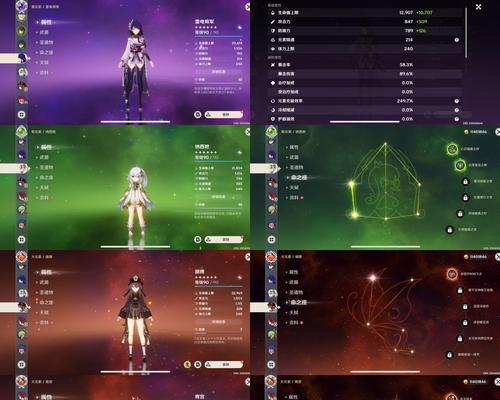Screen dimensions: 500x400
Task: Select Nahida's first unlocked constellation node
Action: coord(452,149)
